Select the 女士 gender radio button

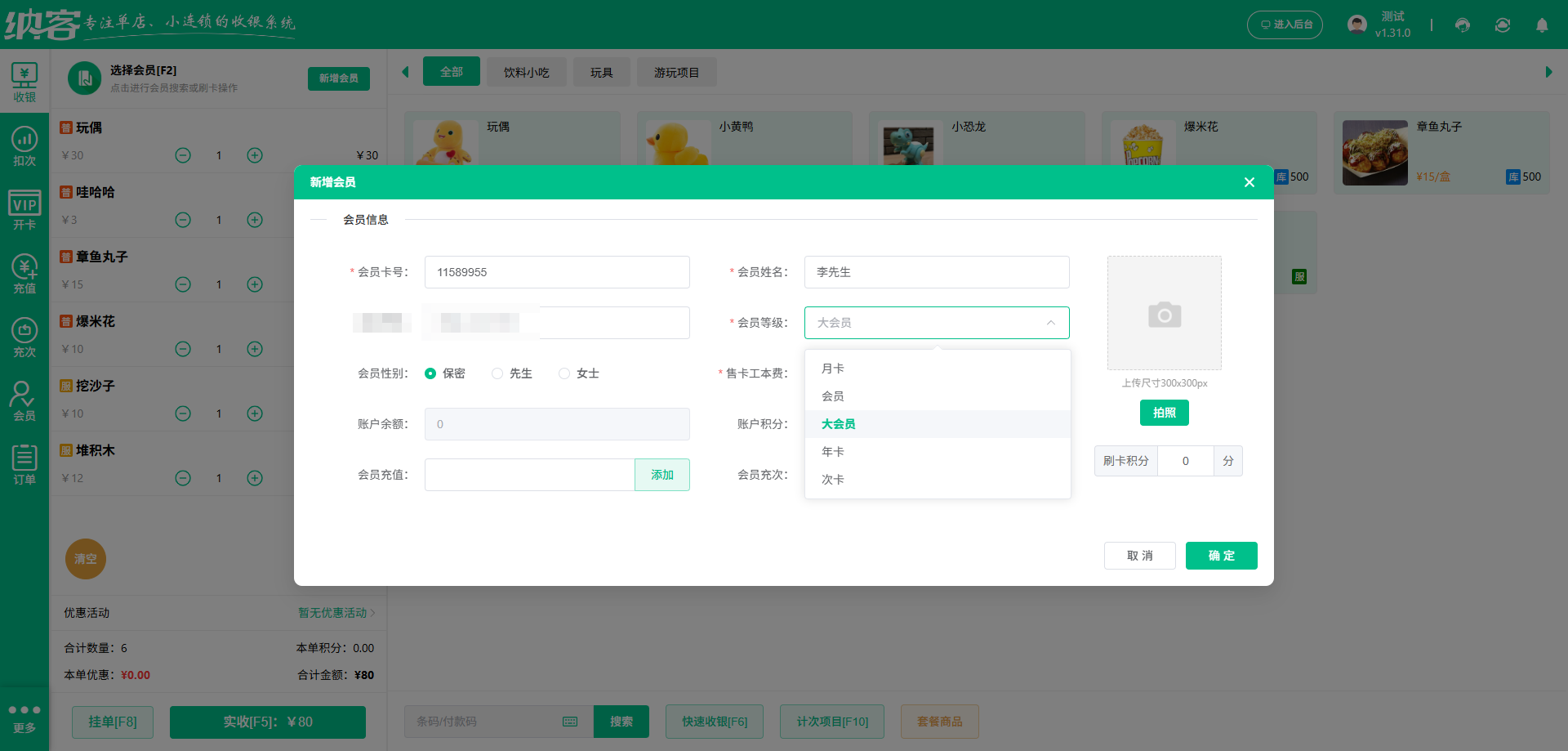click(564, 373)
